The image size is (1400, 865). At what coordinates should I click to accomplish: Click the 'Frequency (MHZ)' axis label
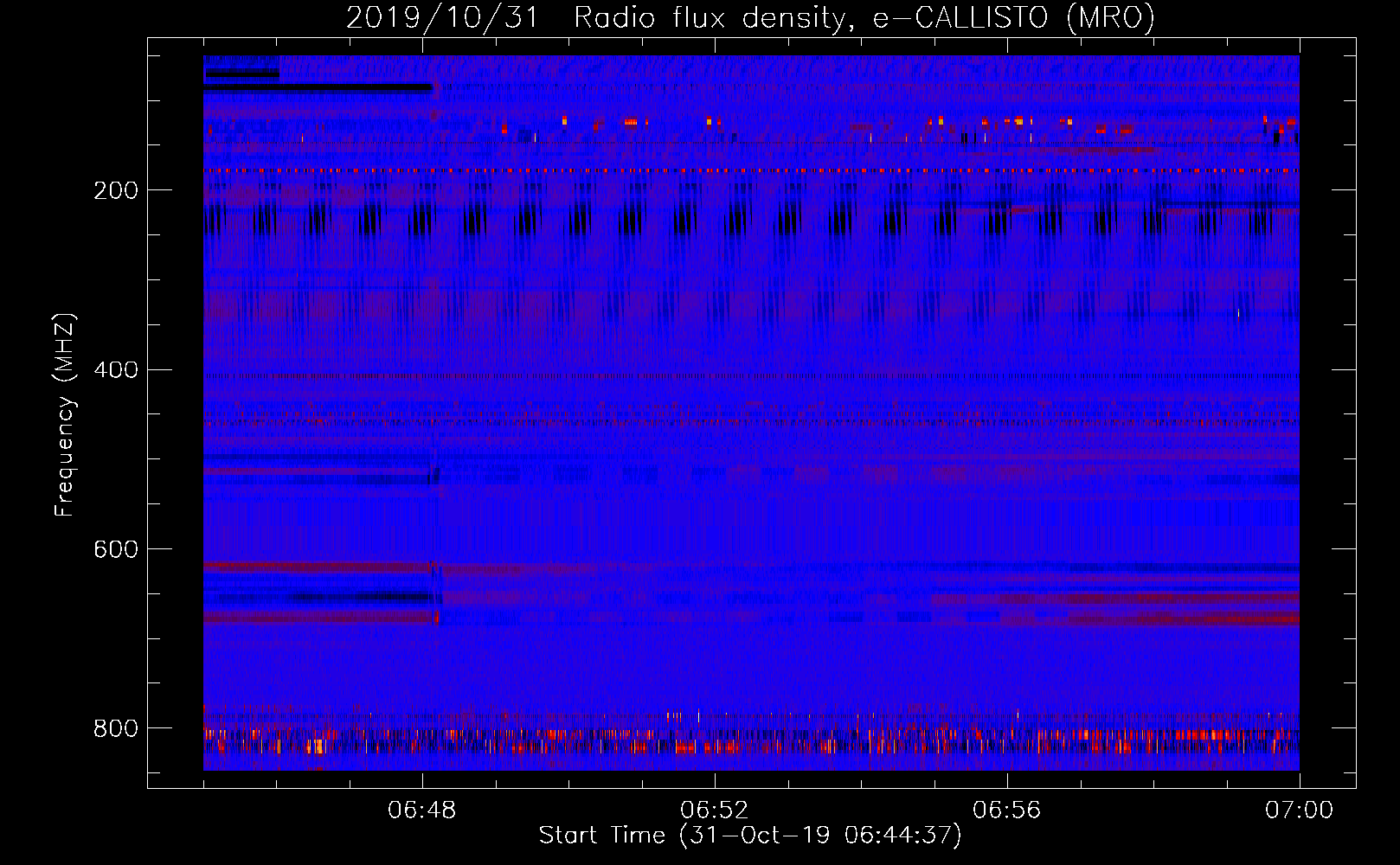point(65,414)
